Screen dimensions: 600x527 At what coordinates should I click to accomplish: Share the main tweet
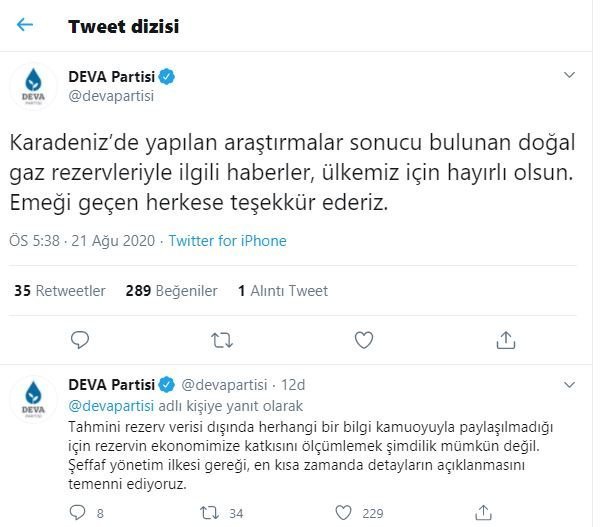[x=508, y=342]
